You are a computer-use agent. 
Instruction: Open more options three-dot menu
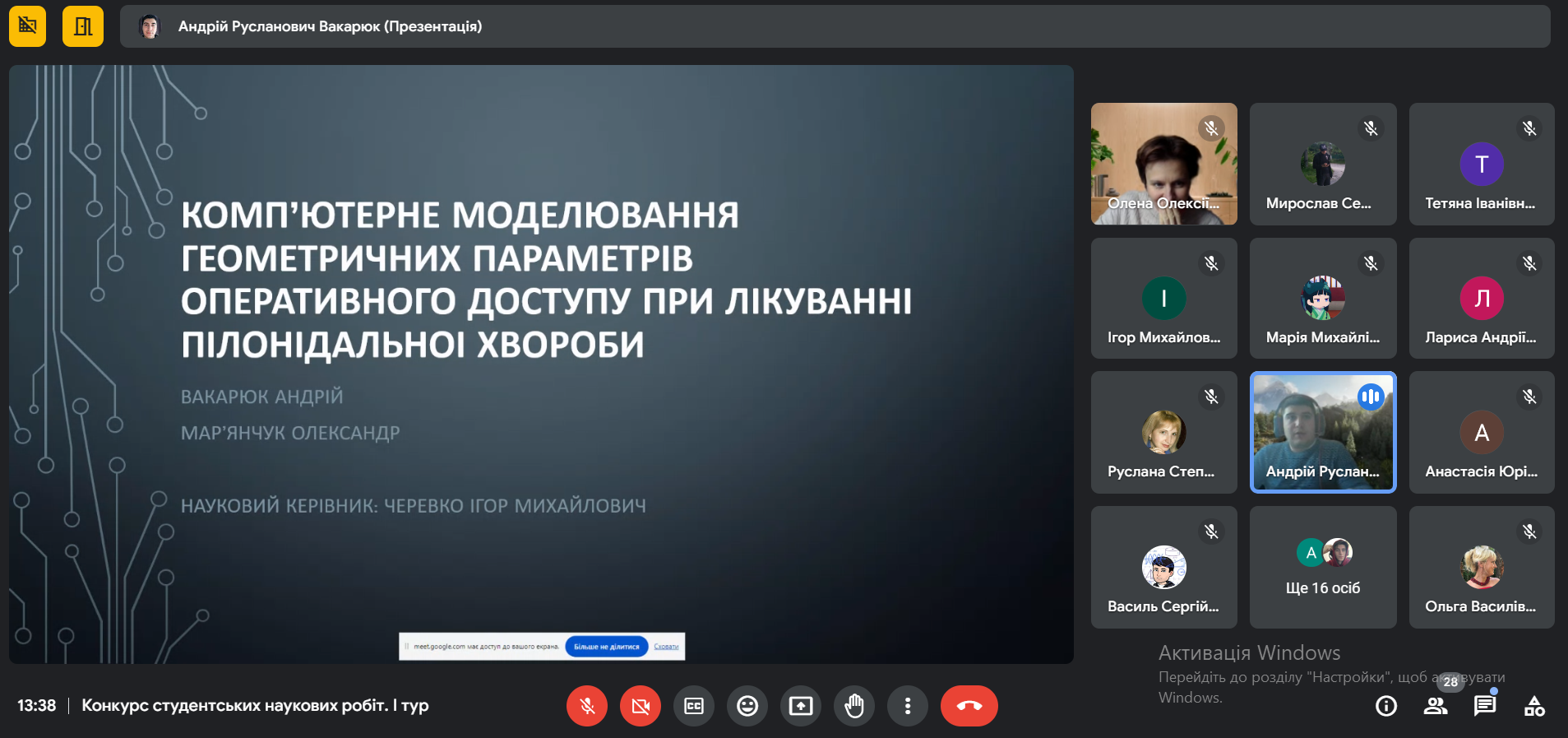(908, 706)
